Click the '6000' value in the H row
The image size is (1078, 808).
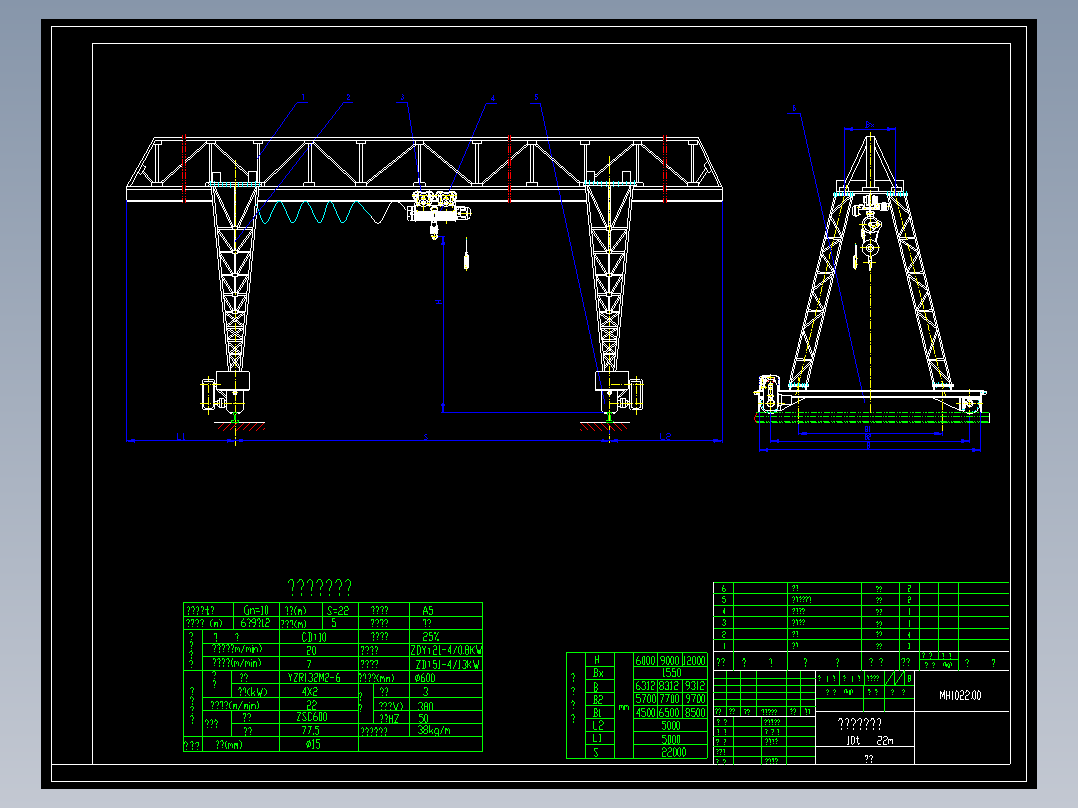click(x=645, y=660)
